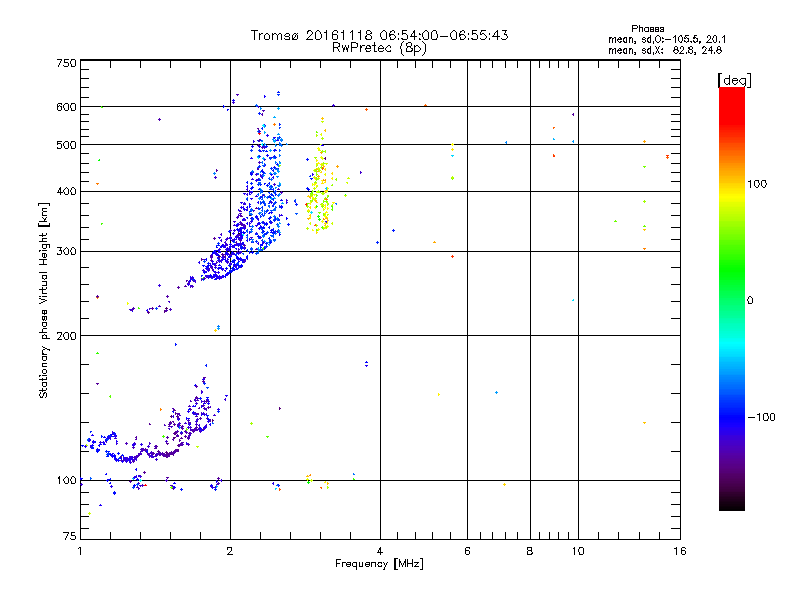The height and width of the screenshot is (600, 800).
Task: Click the 'RwPretec (8p)' subtitle
Action: pos(379,48)
